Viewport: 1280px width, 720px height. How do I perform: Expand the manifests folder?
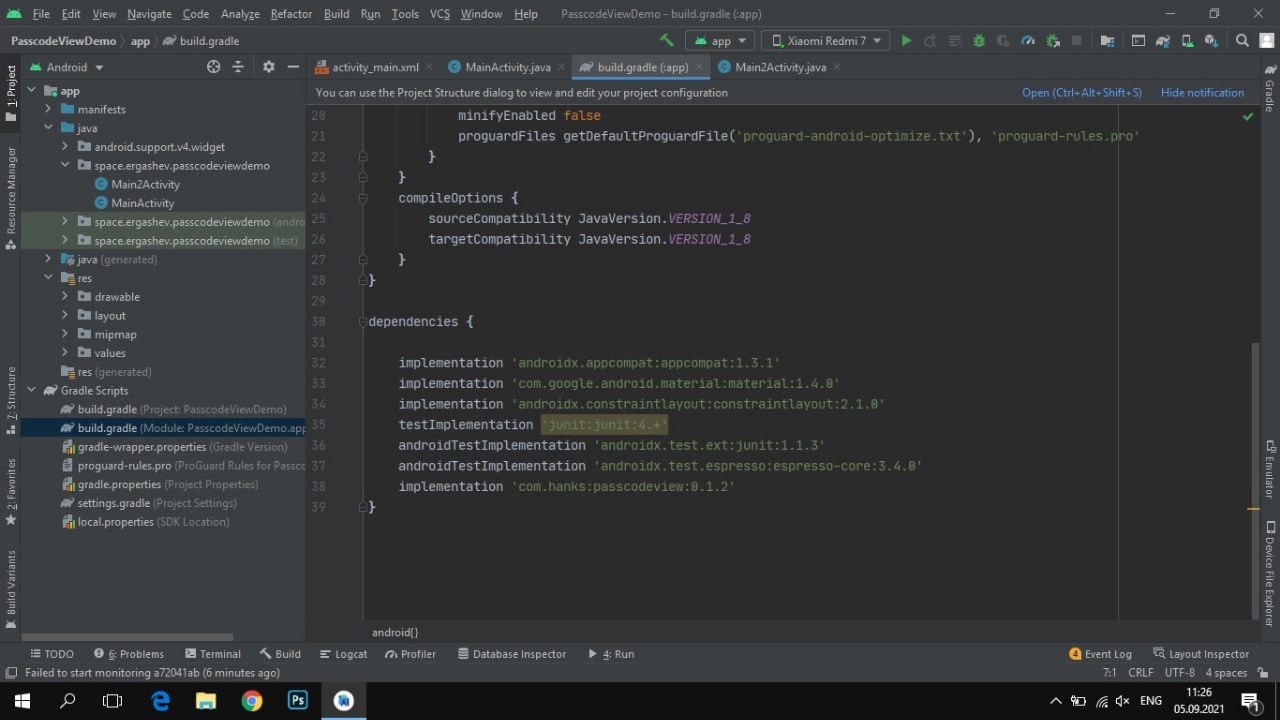click(x=48, y=109)
